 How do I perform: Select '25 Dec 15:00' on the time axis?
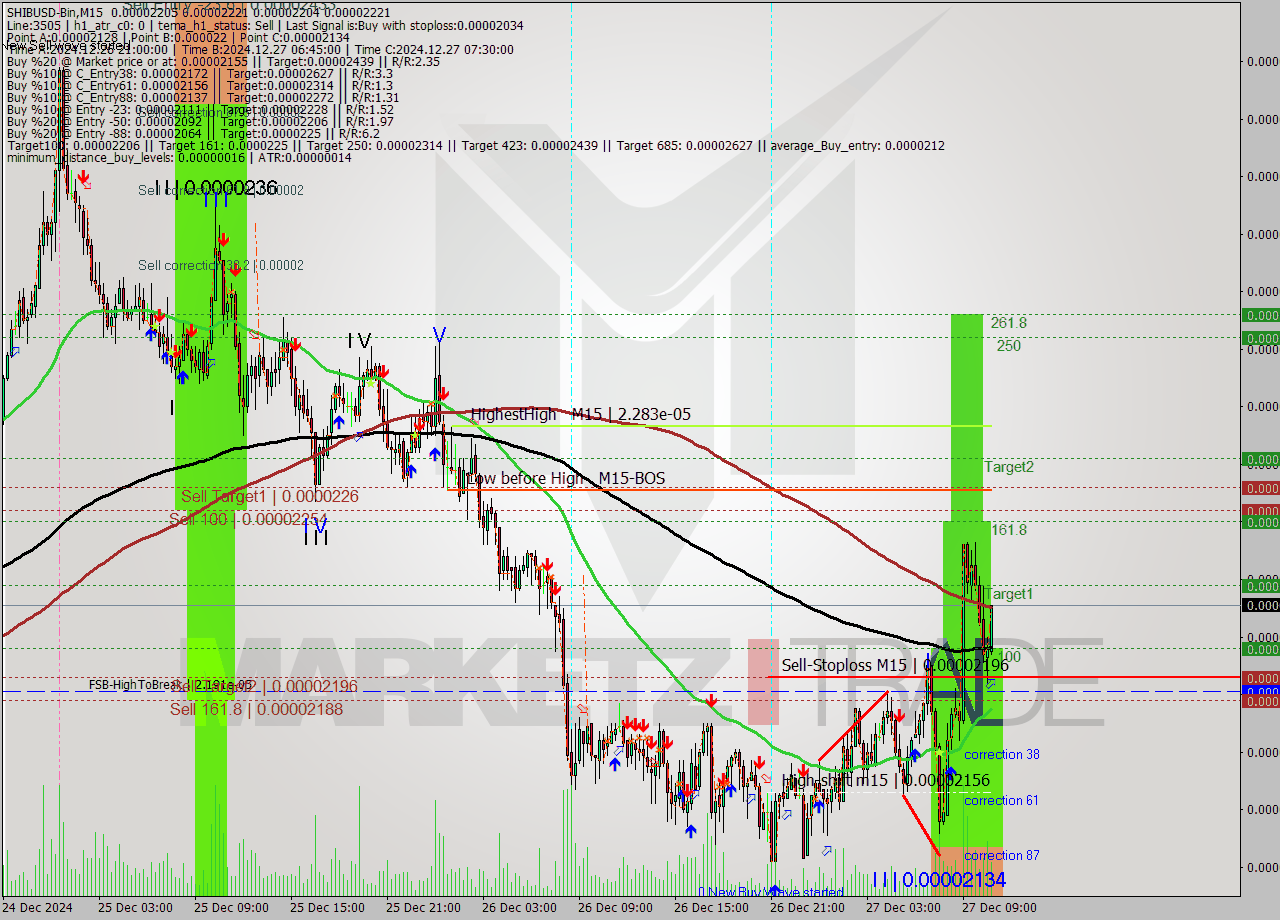[x=325, y=908]
